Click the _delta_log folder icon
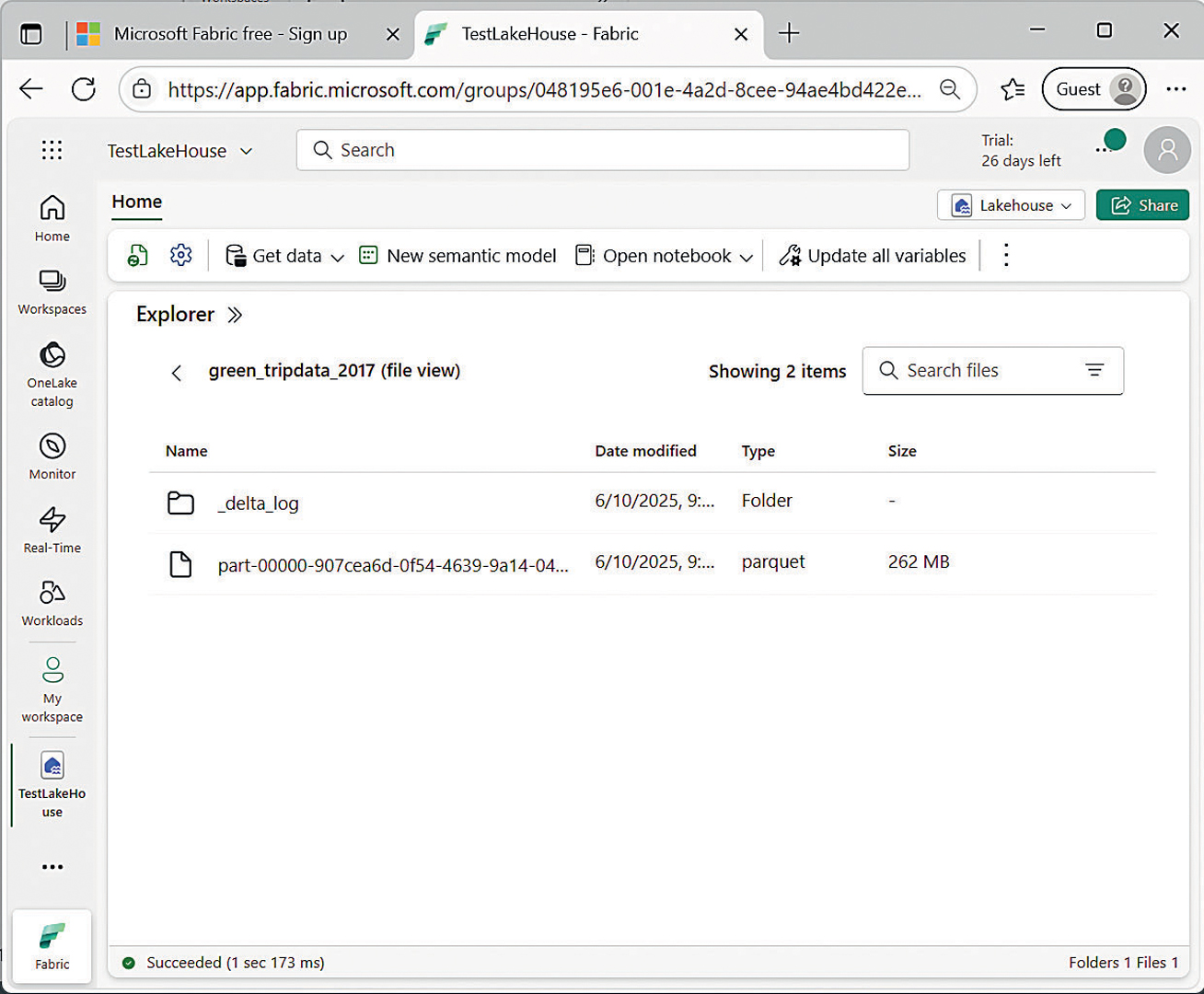This screenshot has height=994, width=1204. coord(180,503)
